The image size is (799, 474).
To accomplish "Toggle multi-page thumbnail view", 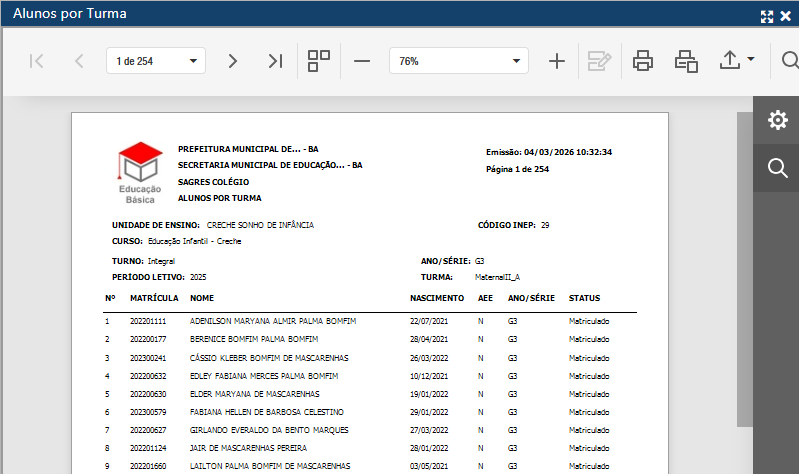I will [319, 61].
